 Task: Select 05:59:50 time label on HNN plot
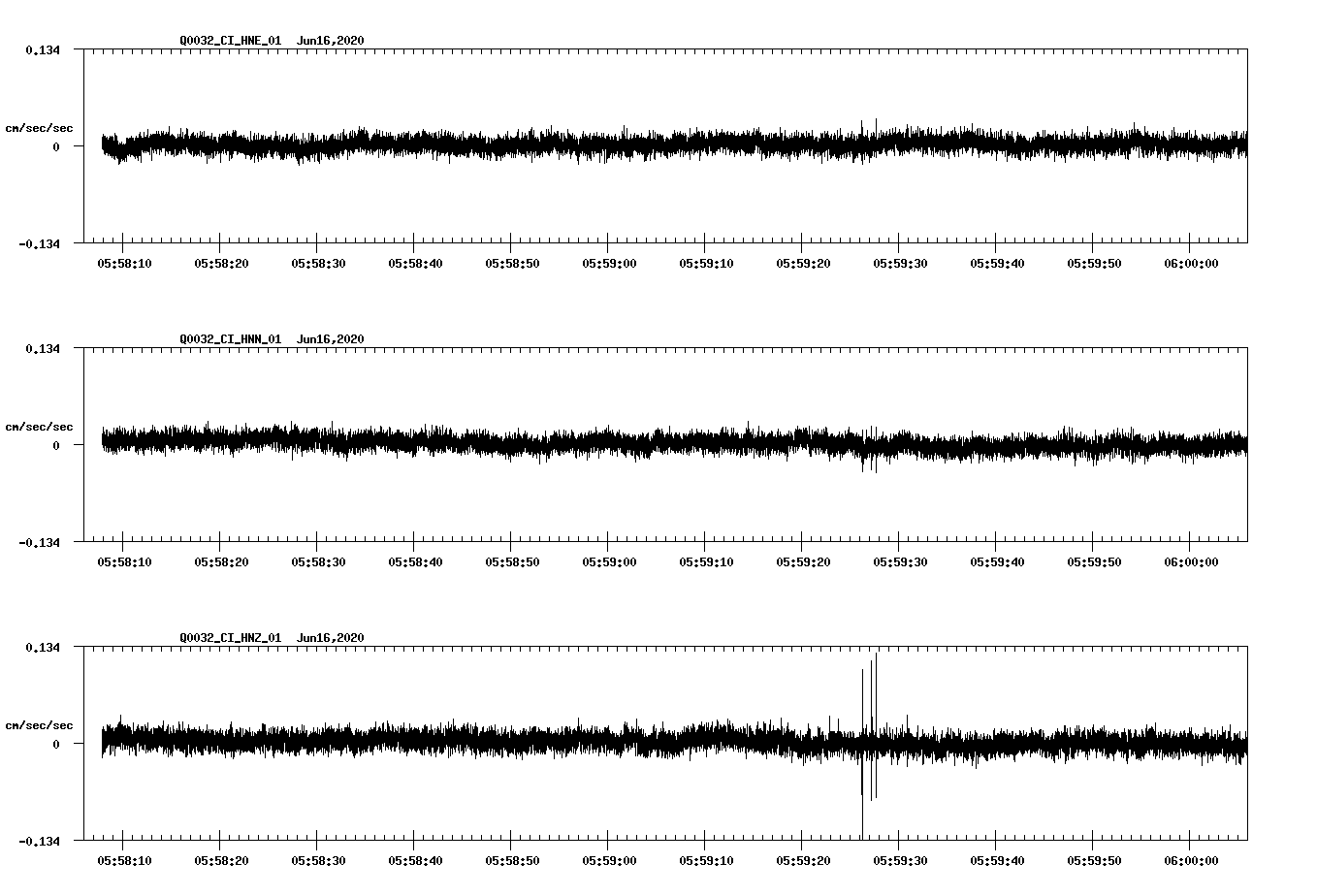[1094, 562]
